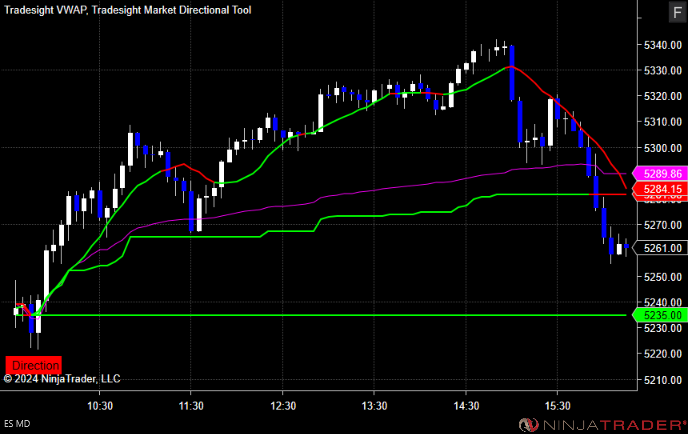Select the green 5235.00 price marker

point(659,315)
